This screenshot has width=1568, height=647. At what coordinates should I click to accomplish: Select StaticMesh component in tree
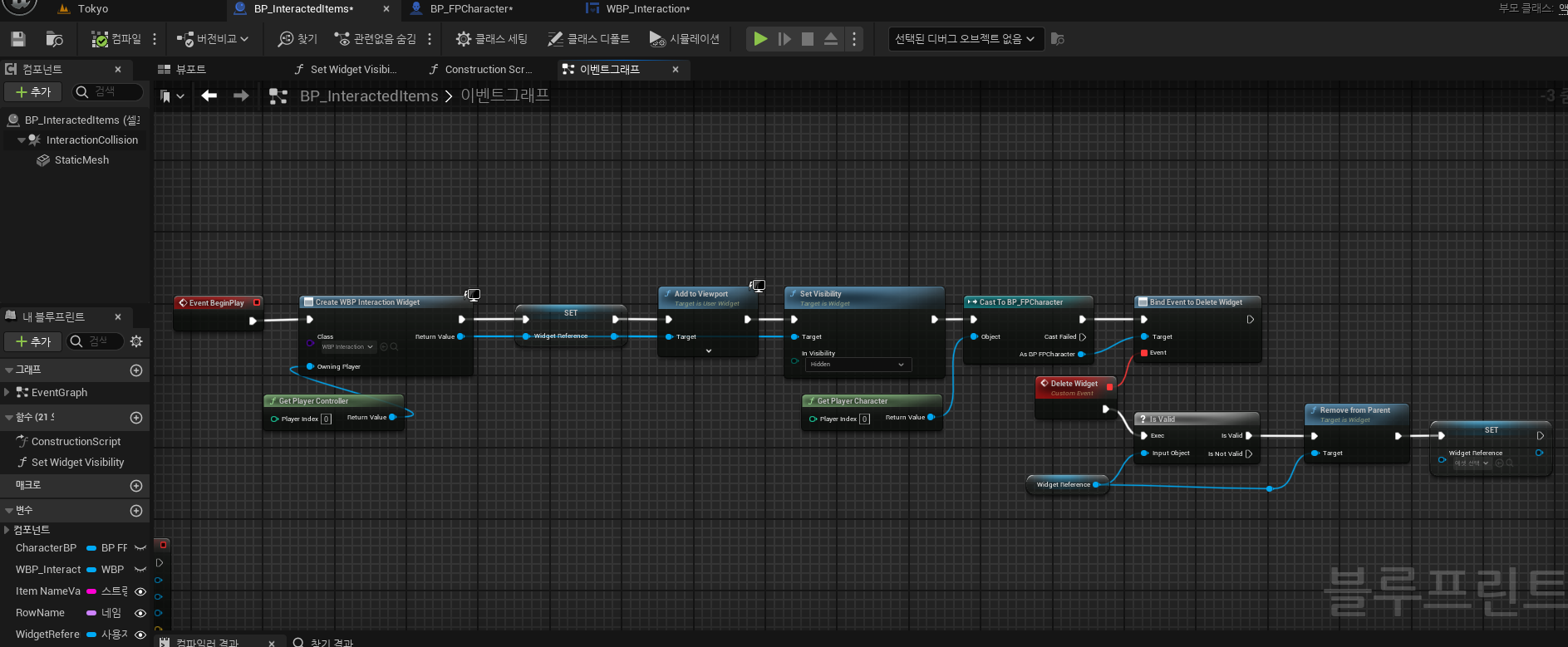[81, 160]
